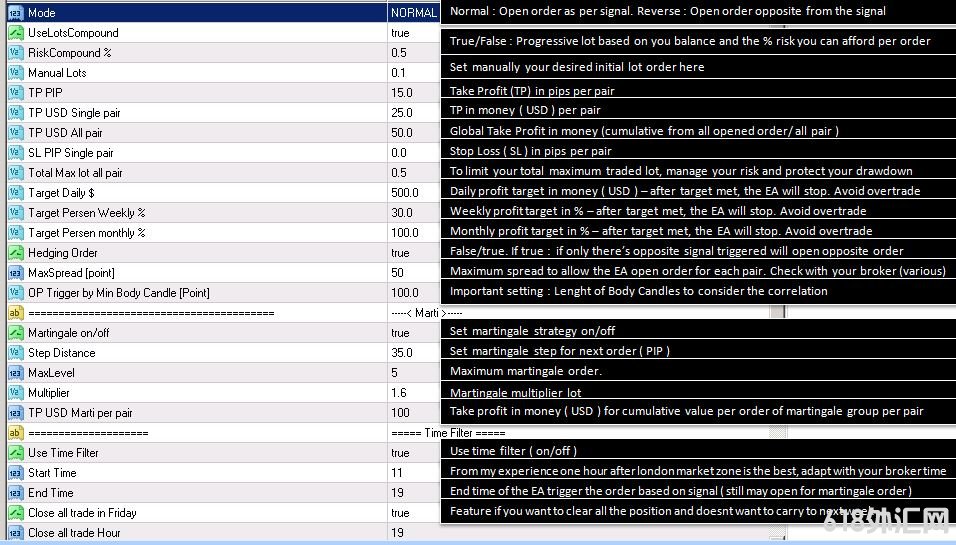Click the Manual Lots parameter icon
Image resolution: width=956 pixels, height=545 pixels.
click(x=15, y=73)
